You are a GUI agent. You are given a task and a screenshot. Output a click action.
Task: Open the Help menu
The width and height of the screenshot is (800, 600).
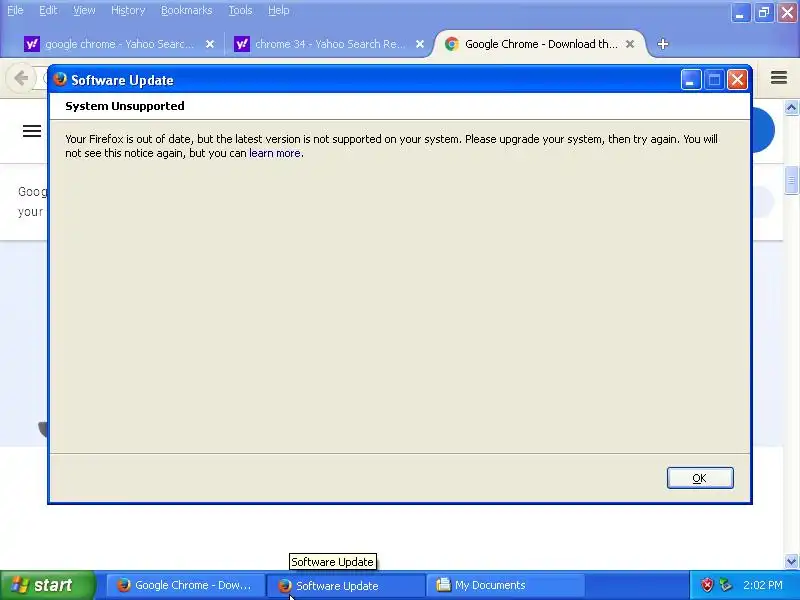[x=279, y=10]
